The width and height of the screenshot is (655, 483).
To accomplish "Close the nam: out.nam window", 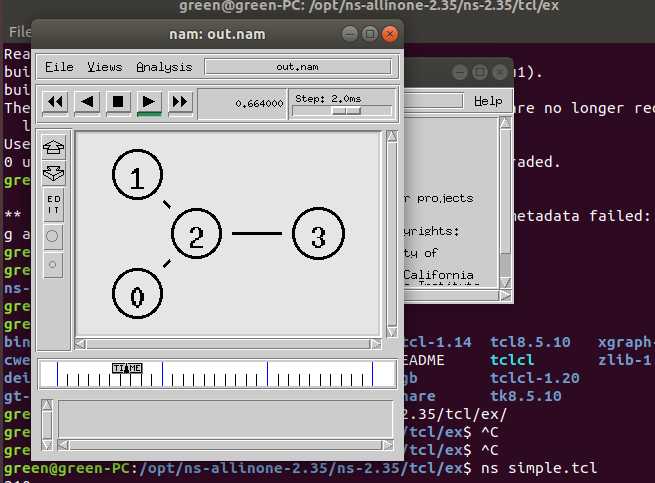I will point(390,34).
